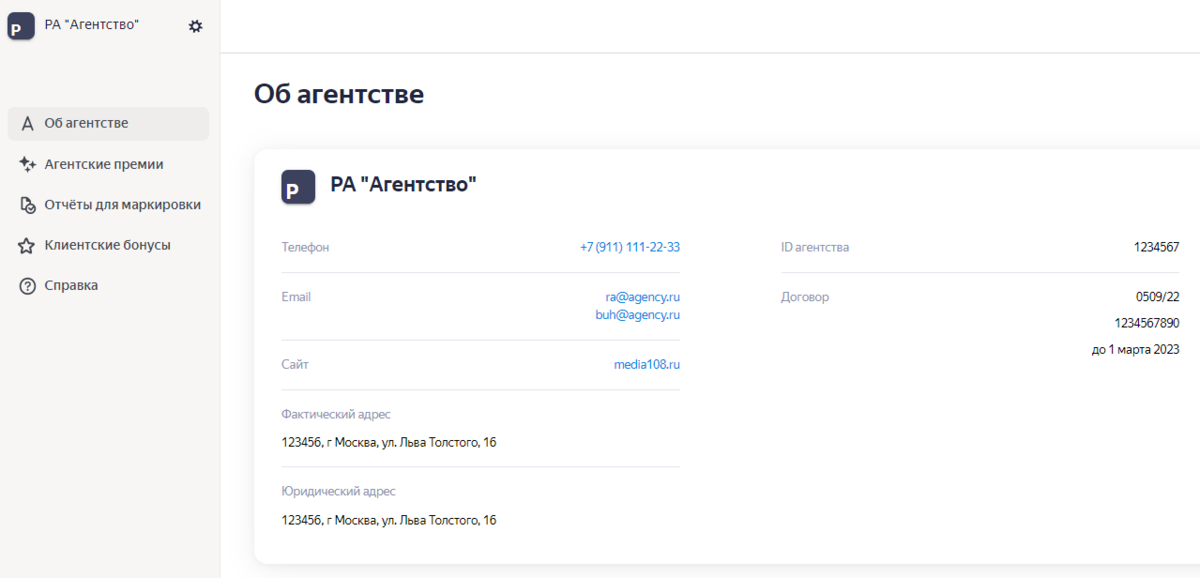Click the "ID агентства" label
1200x578 pixels.
(815, 247)
